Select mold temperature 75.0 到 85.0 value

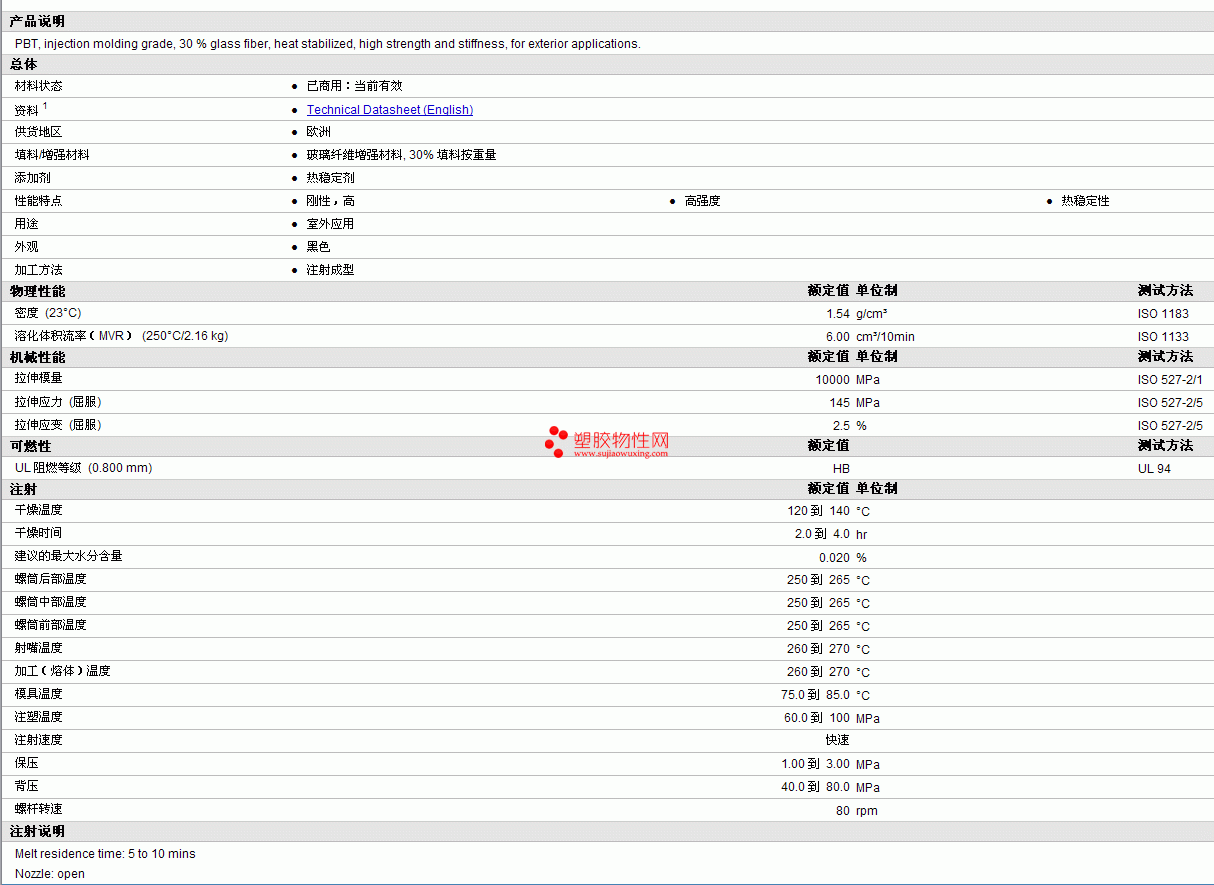click(x=816, y=695)
